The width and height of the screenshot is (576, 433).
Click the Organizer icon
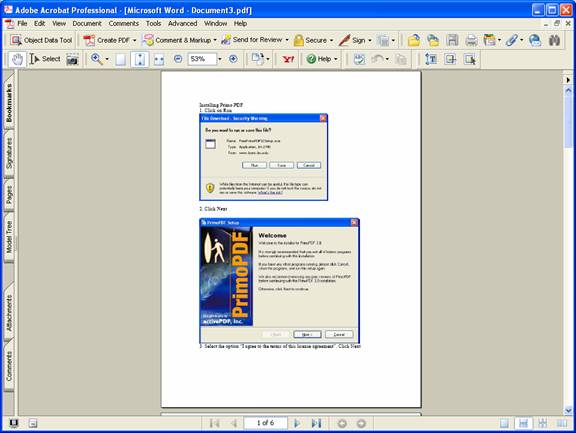[489, 40]
